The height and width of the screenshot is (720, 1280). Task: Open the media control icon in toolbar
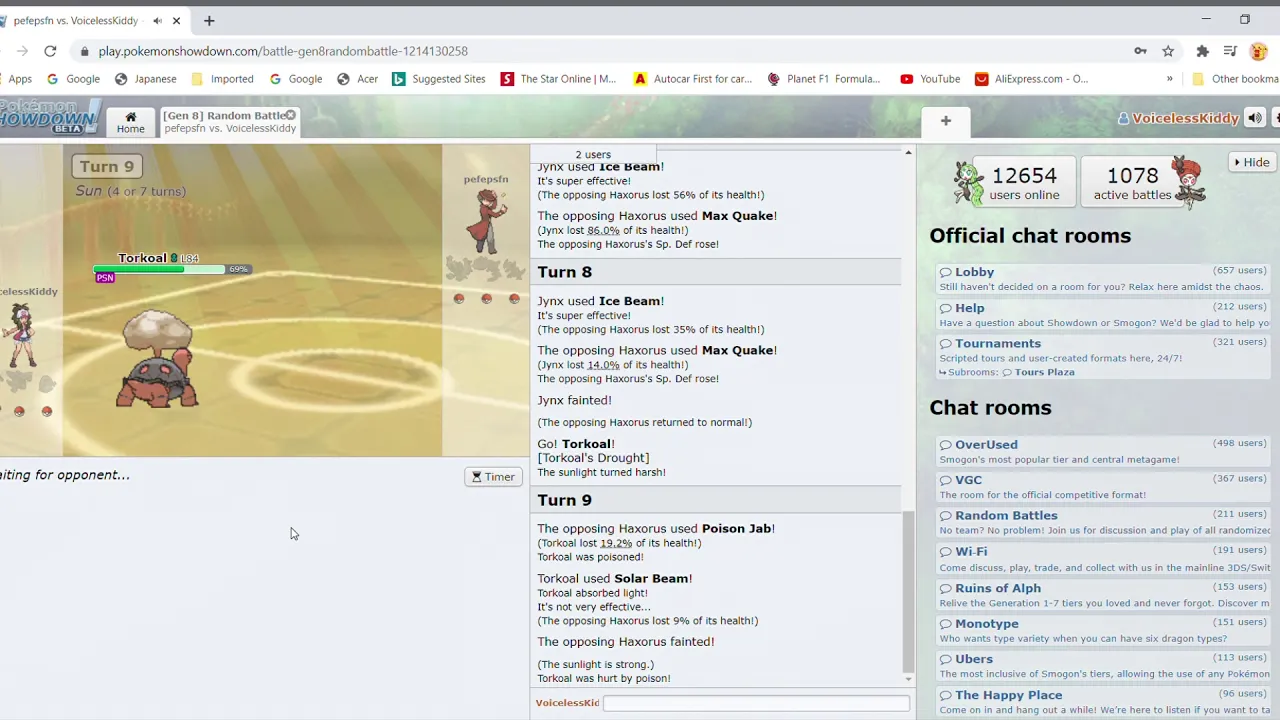(1231, 51)
